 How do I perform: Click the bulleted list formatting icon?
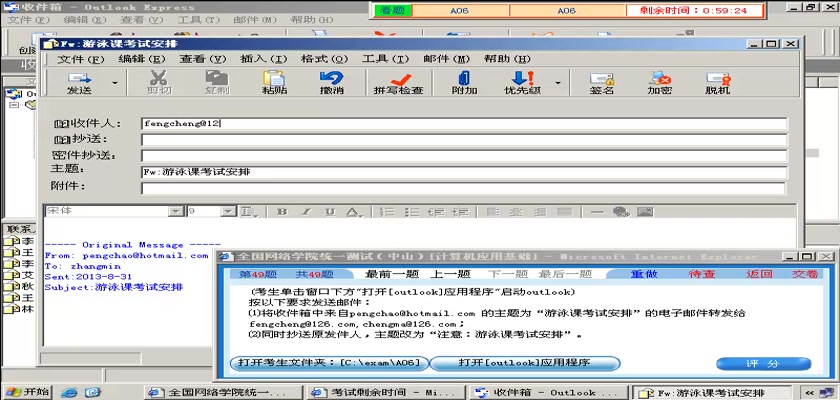click(412, 212)
